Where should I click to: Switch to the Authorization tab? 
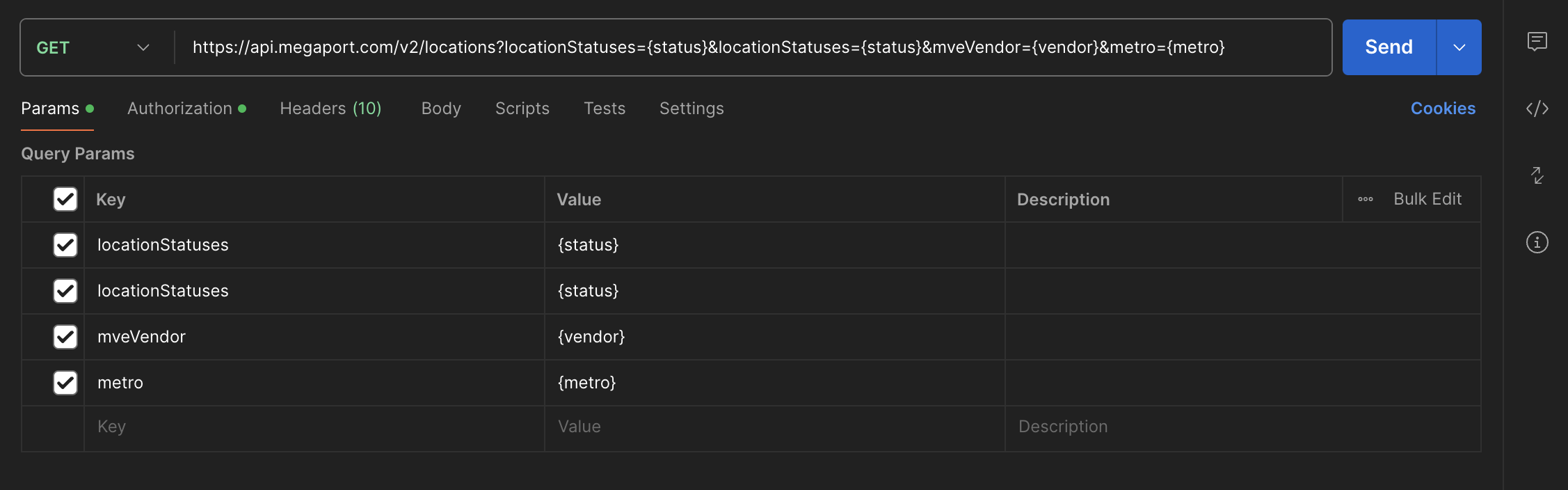tap(186, 109)
